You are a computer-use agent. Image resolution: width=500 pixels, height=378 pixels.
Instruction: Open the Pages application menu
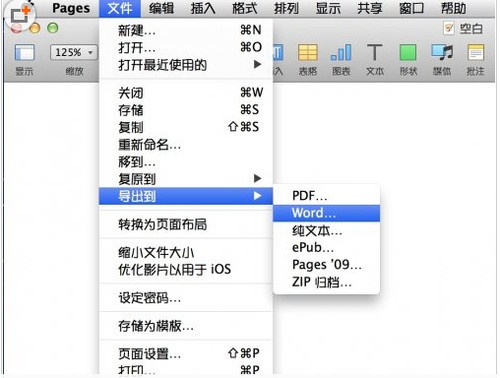coord(71,8)
